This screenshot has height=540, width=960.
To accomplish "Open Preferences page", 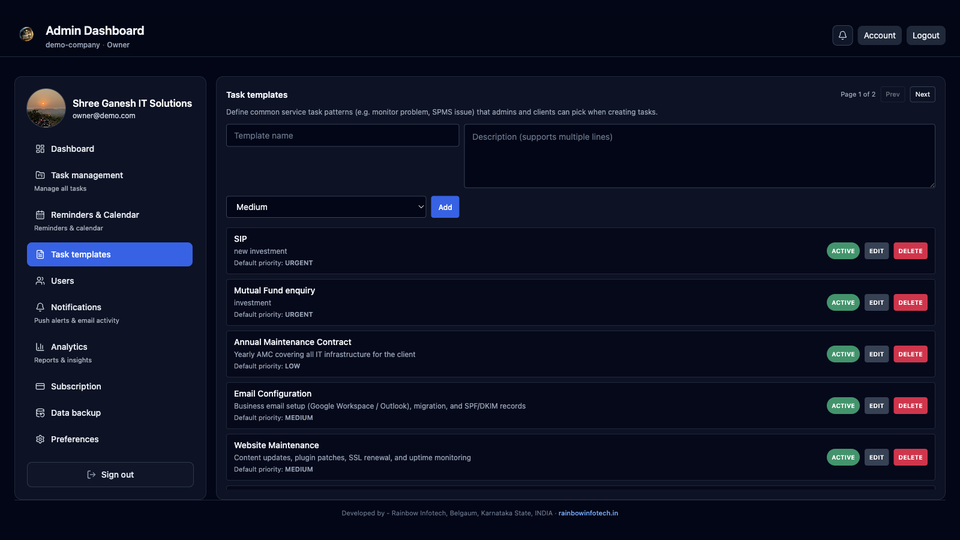I will click(x=110, y=439).
